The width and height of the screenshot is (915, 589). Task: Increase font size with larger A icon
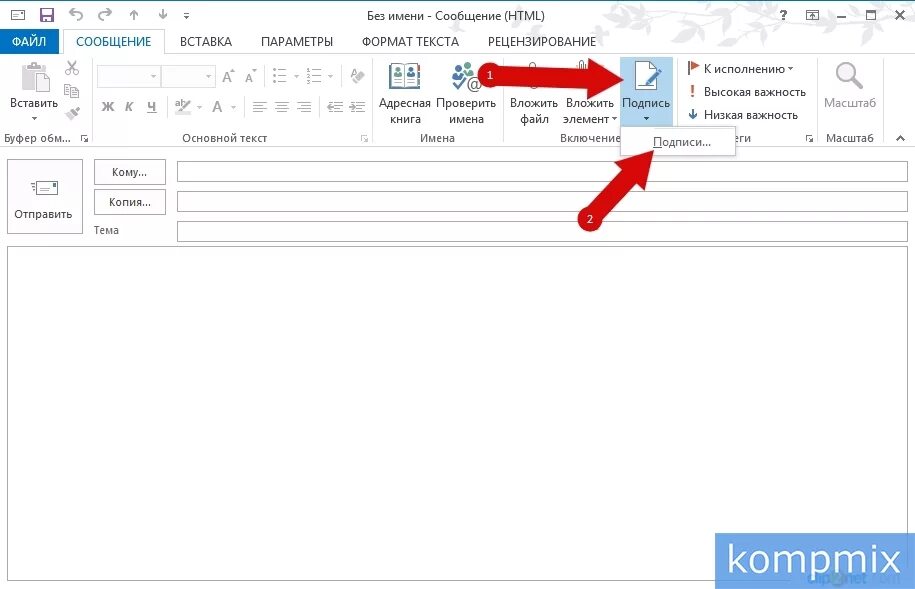228,76
